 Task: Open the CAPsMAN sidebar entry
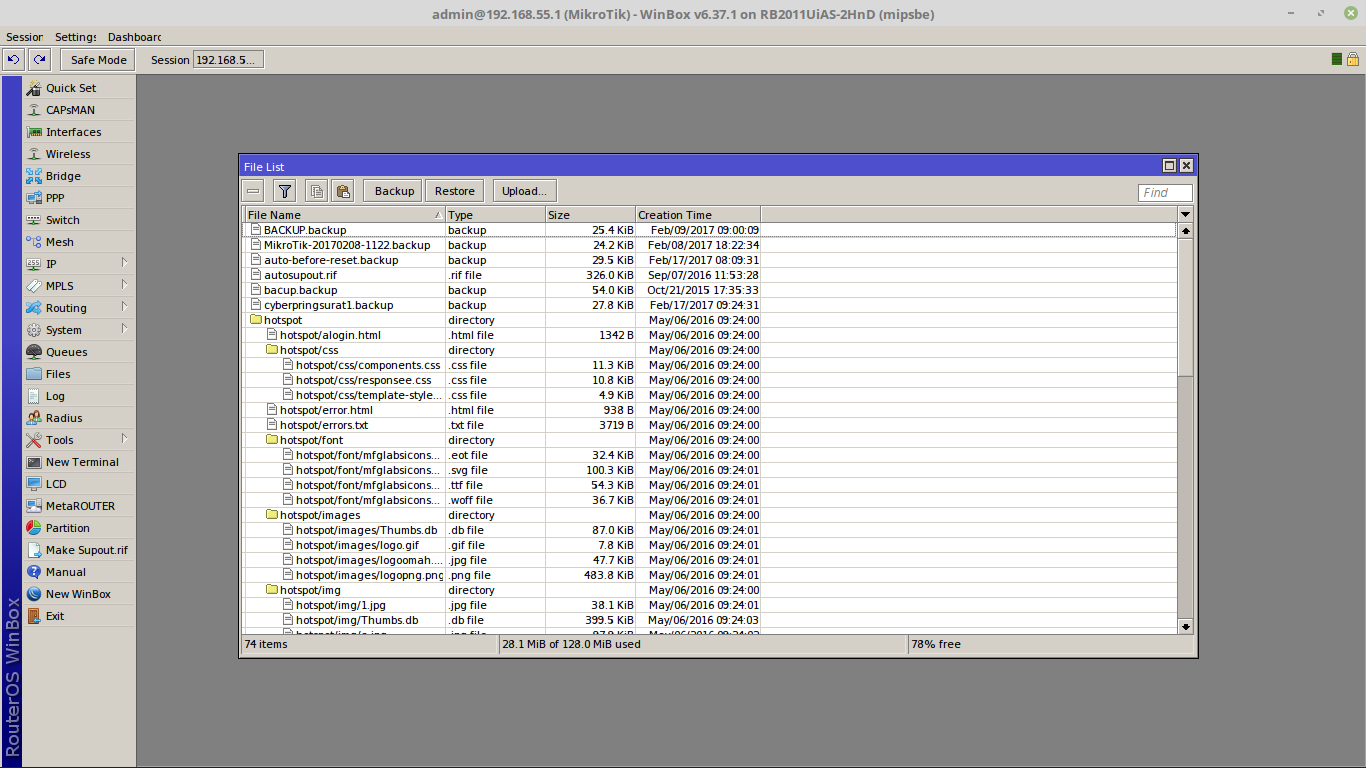click(x=79, y=110)
